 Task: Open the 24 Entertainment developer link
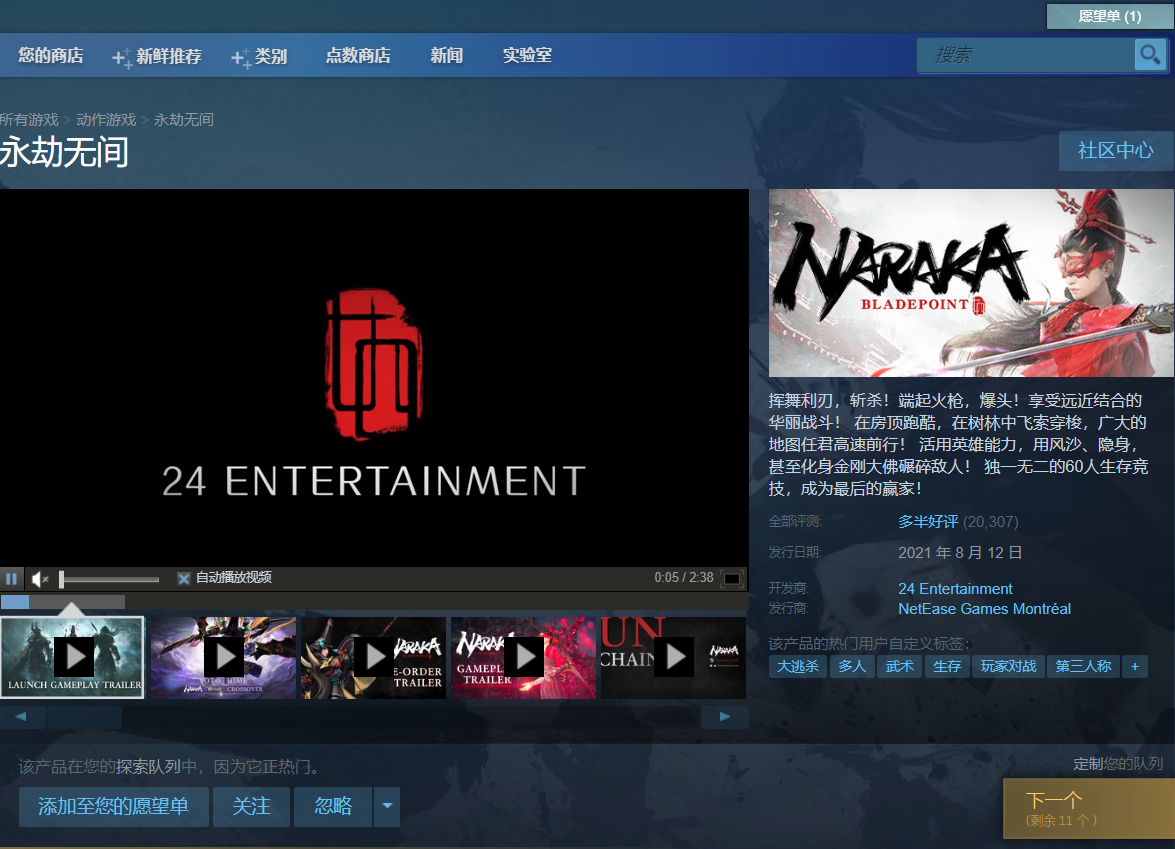955,589
